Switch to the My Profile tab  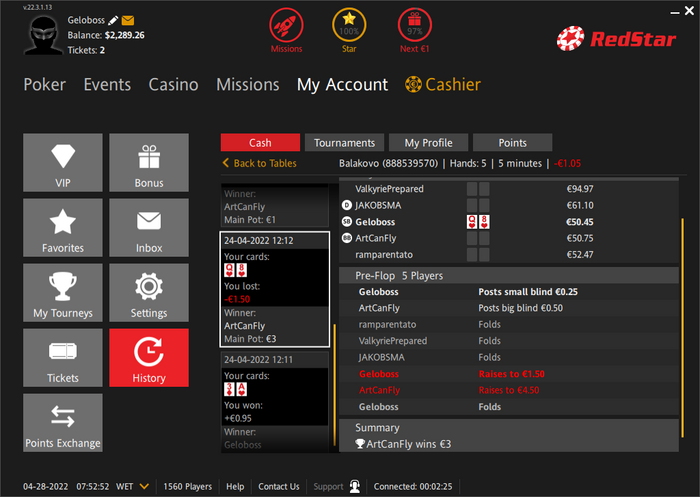(x=429, y=142)
